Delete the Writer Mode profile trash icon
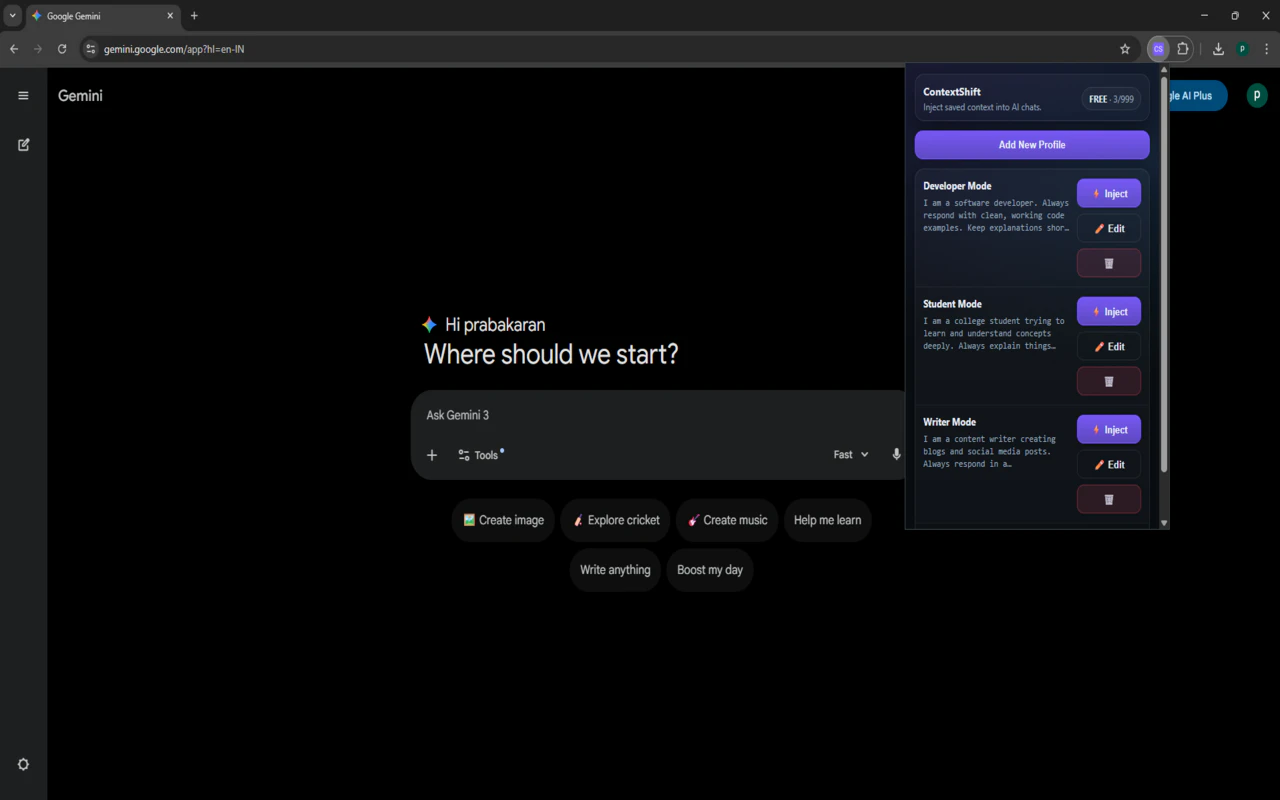The image size is (1280, 800). (x=1109, y=499)
